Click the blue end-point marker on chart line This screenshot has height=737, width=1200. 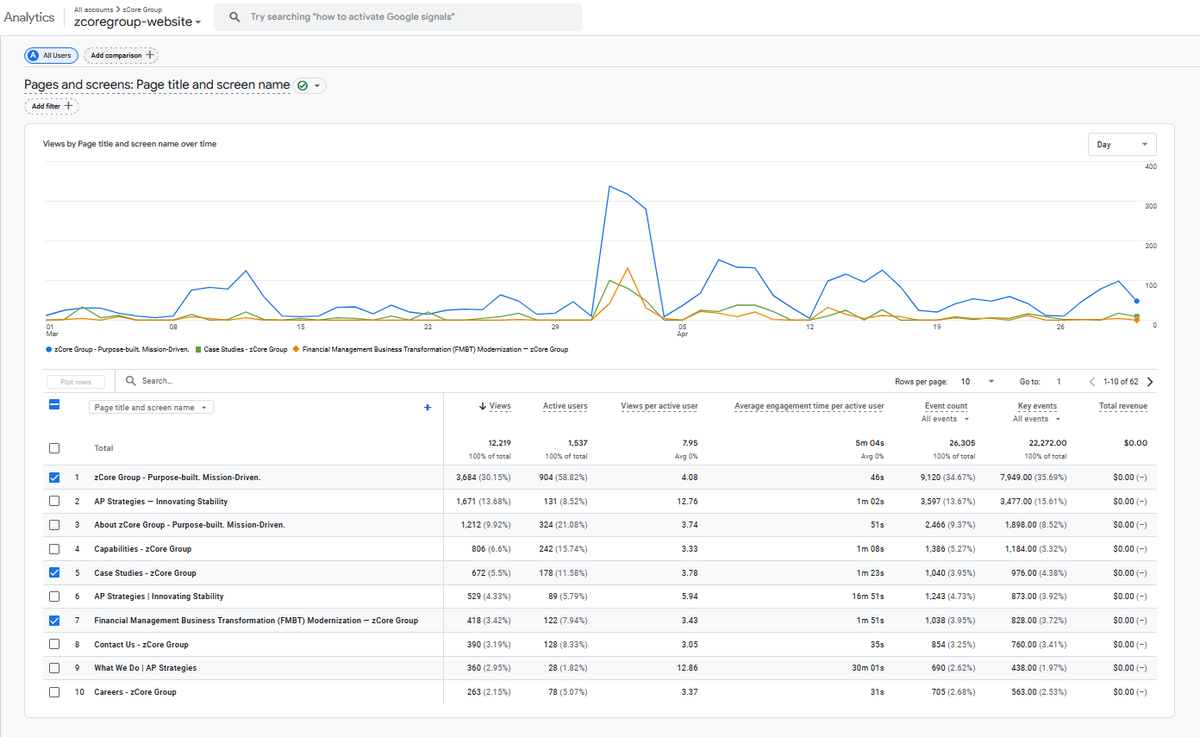(x=1137, y=300)
